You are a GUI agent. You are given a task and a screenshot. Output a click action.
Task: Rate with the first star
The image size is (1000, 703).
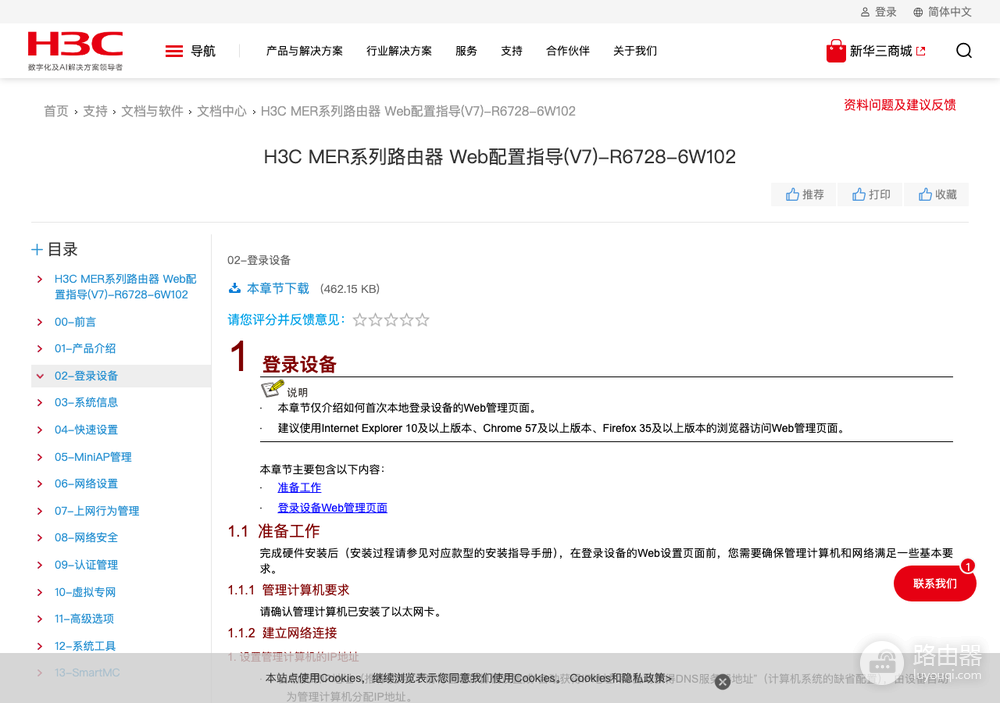click(x=360, y=320)
